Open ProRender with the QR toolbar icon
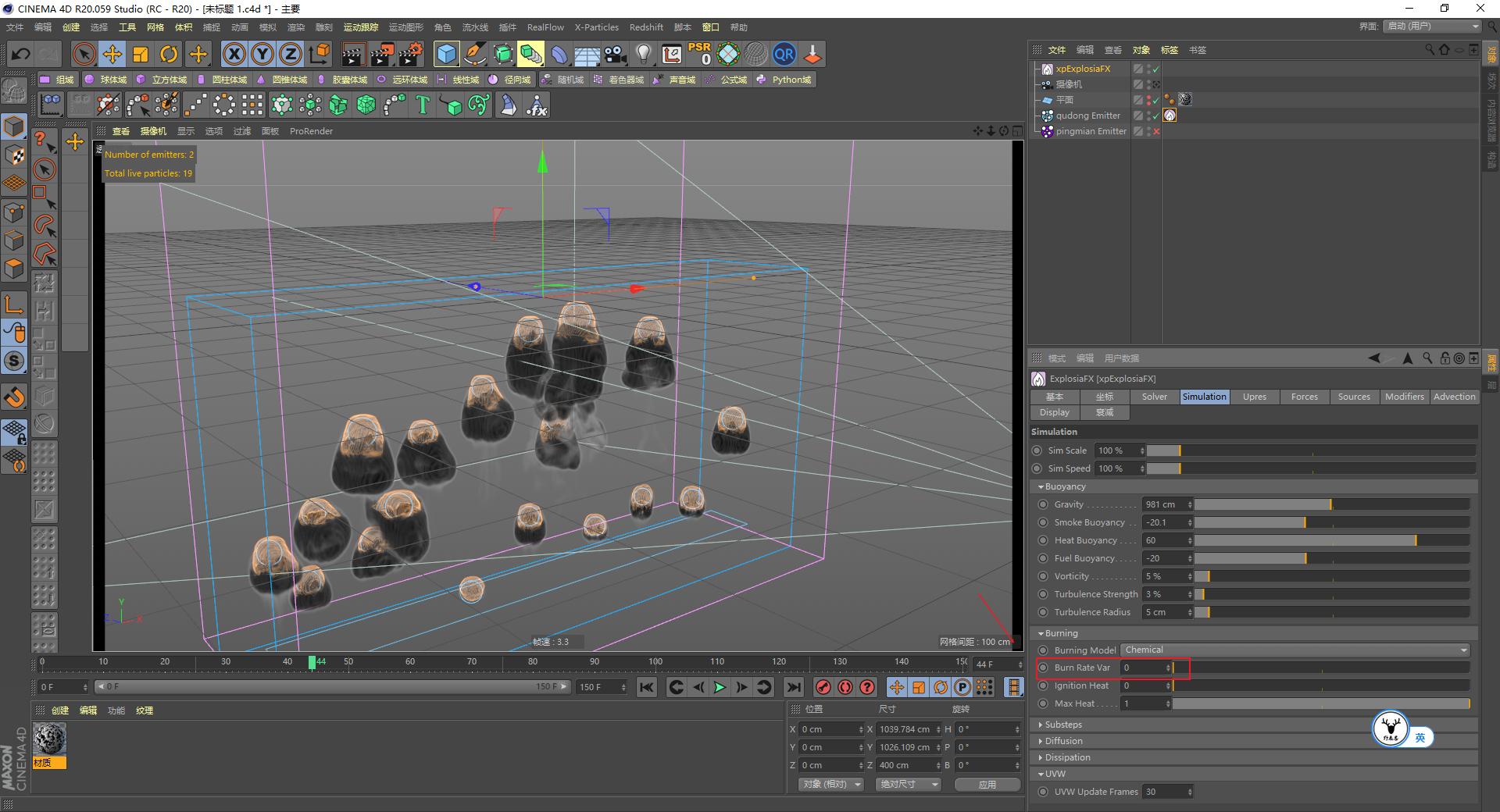Screen dimensions: 1500x812 [784, 55]
